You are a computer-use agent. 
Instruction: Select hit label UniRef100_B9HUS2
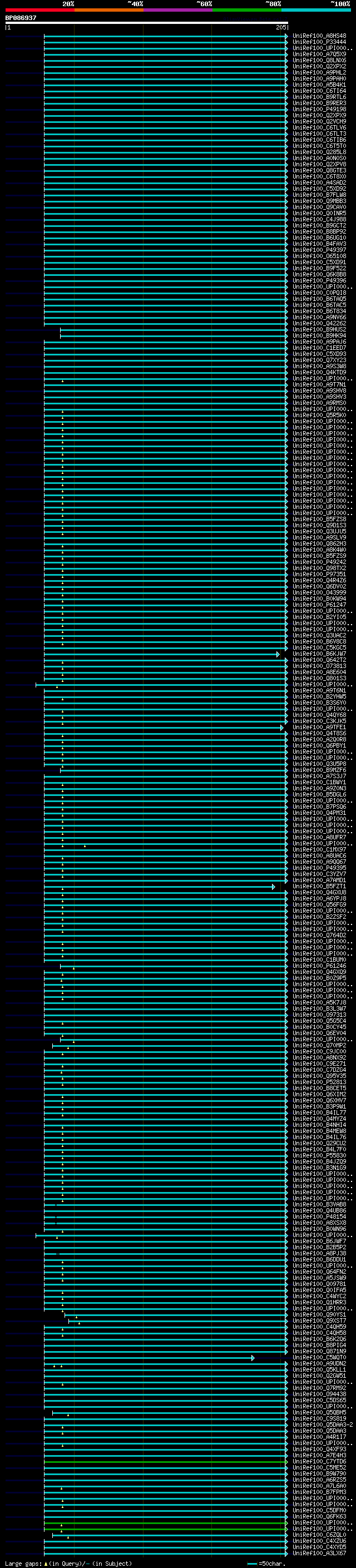click(319, 329)
